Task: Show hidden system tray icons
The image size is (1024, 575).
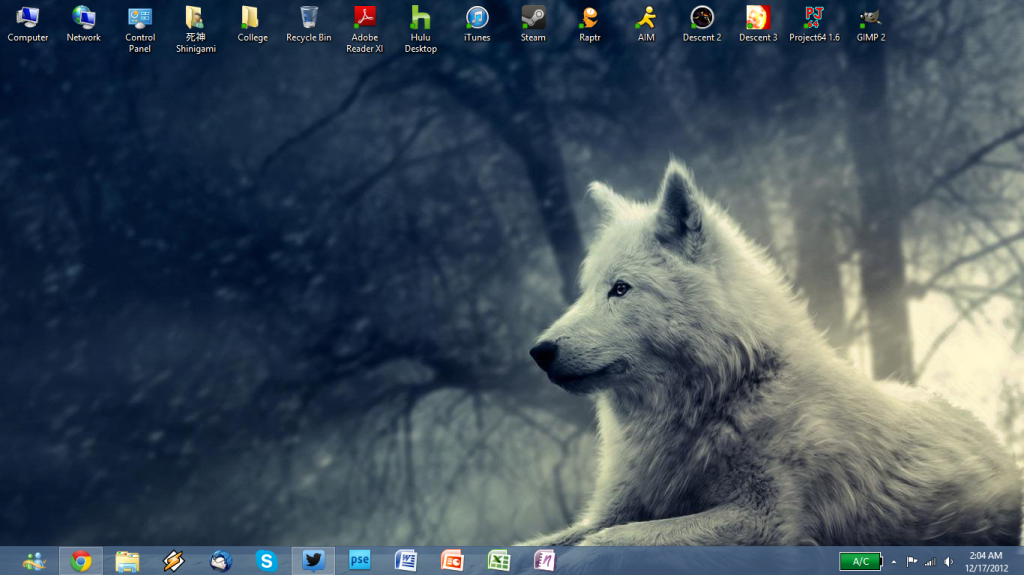Action: pos(894,561)
